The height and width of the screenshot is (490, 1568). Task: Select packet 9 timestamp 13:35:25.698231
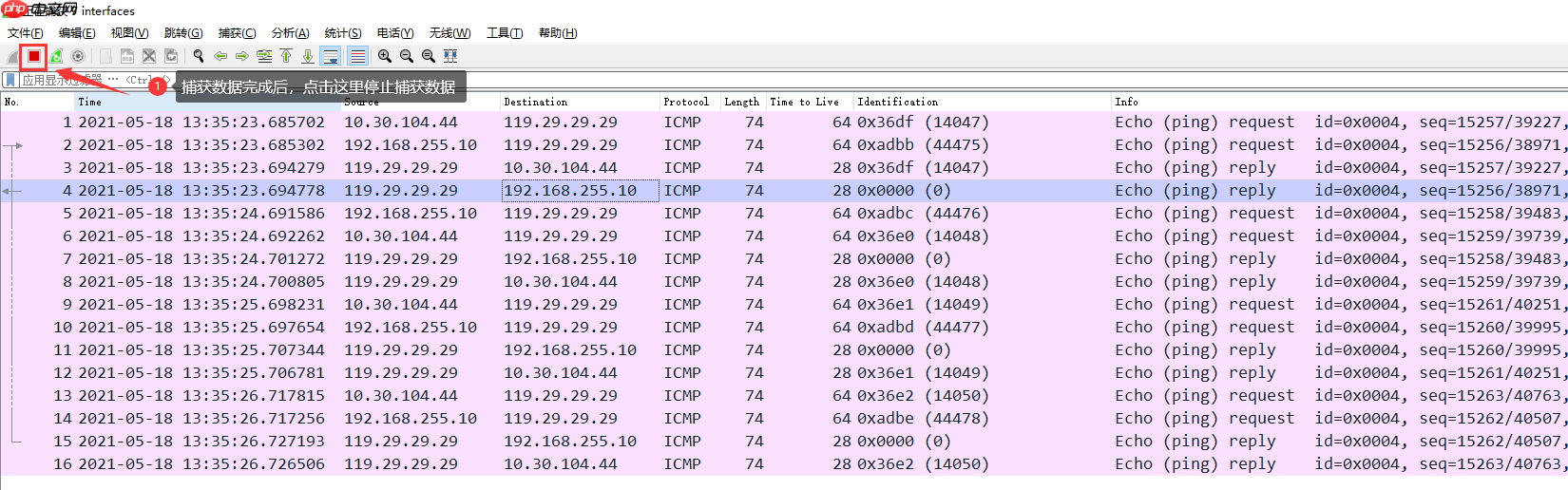(x=201, y=305)
